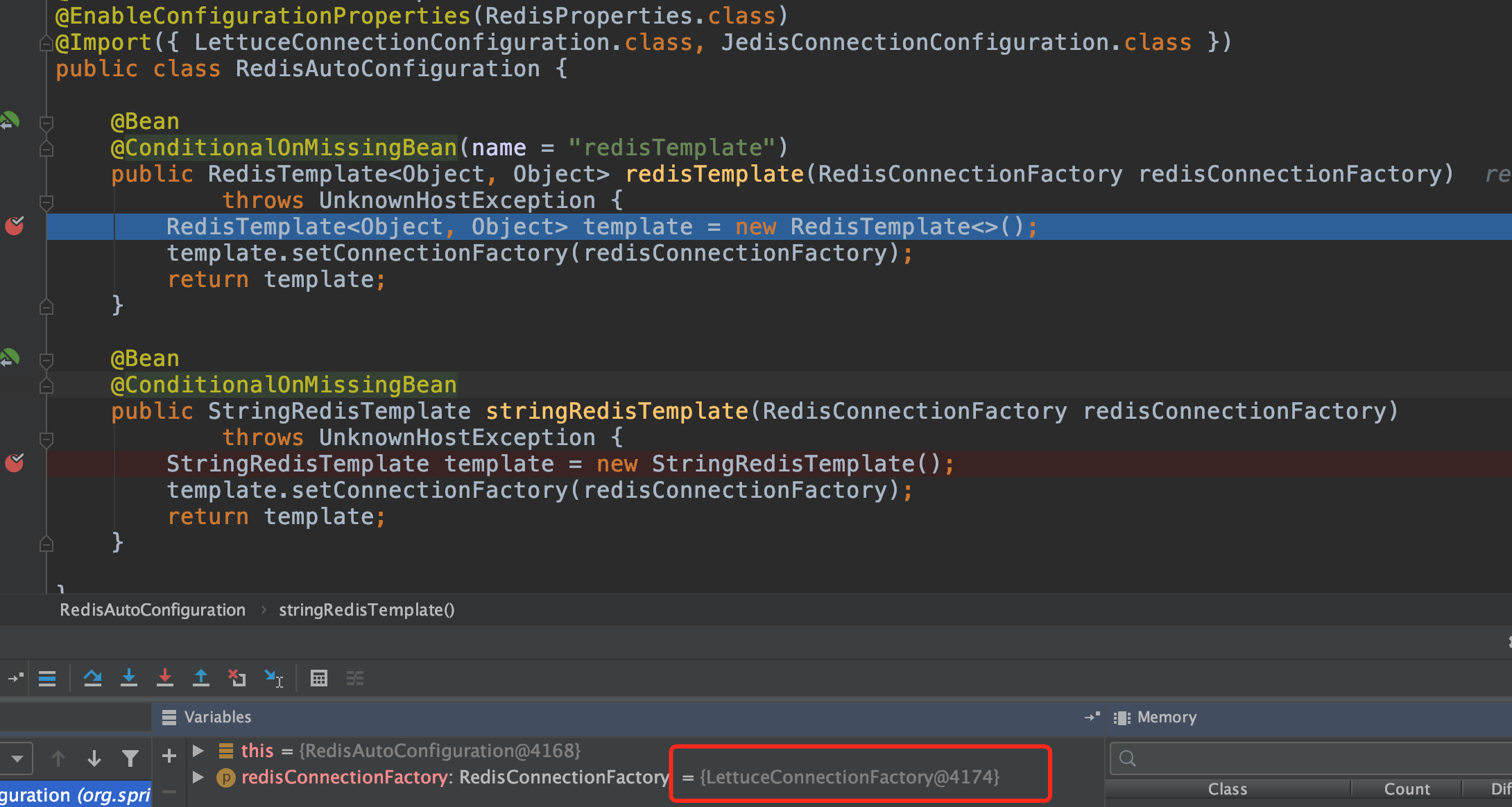Click the Show Execution Point icon

coord(47,677)
